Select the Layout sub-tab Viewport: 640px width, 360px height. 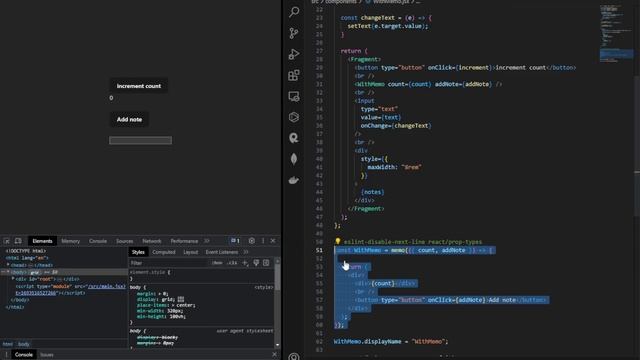click(x=191, y=252)
